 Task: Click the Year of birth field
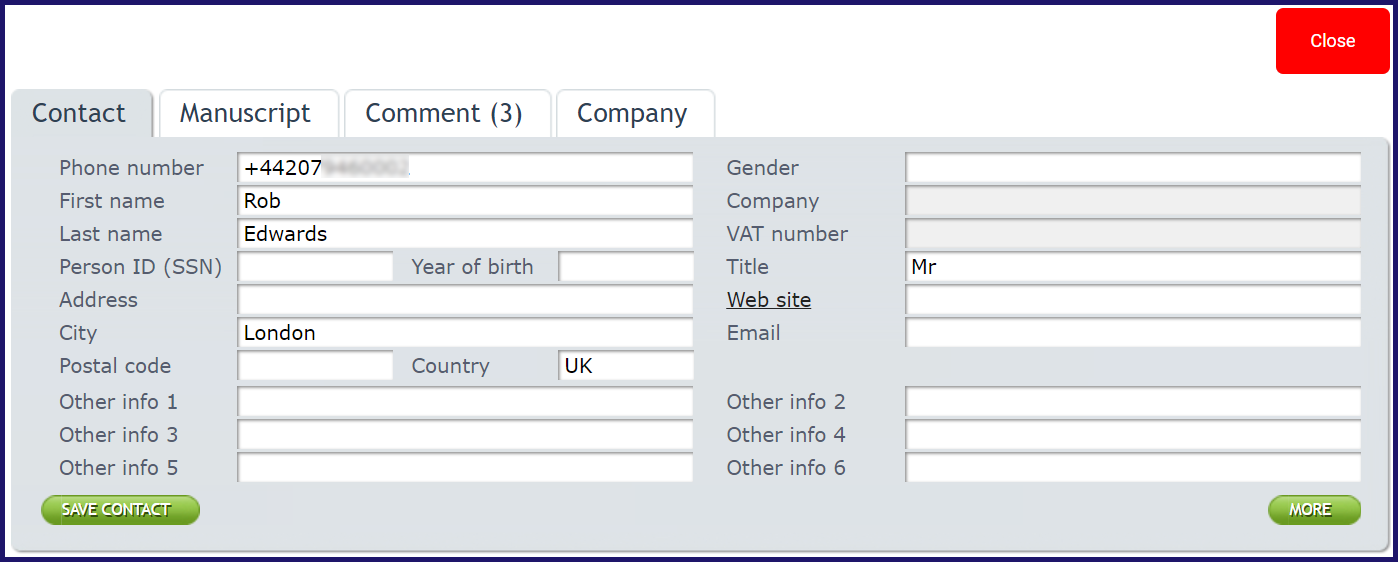pos(626,267)
